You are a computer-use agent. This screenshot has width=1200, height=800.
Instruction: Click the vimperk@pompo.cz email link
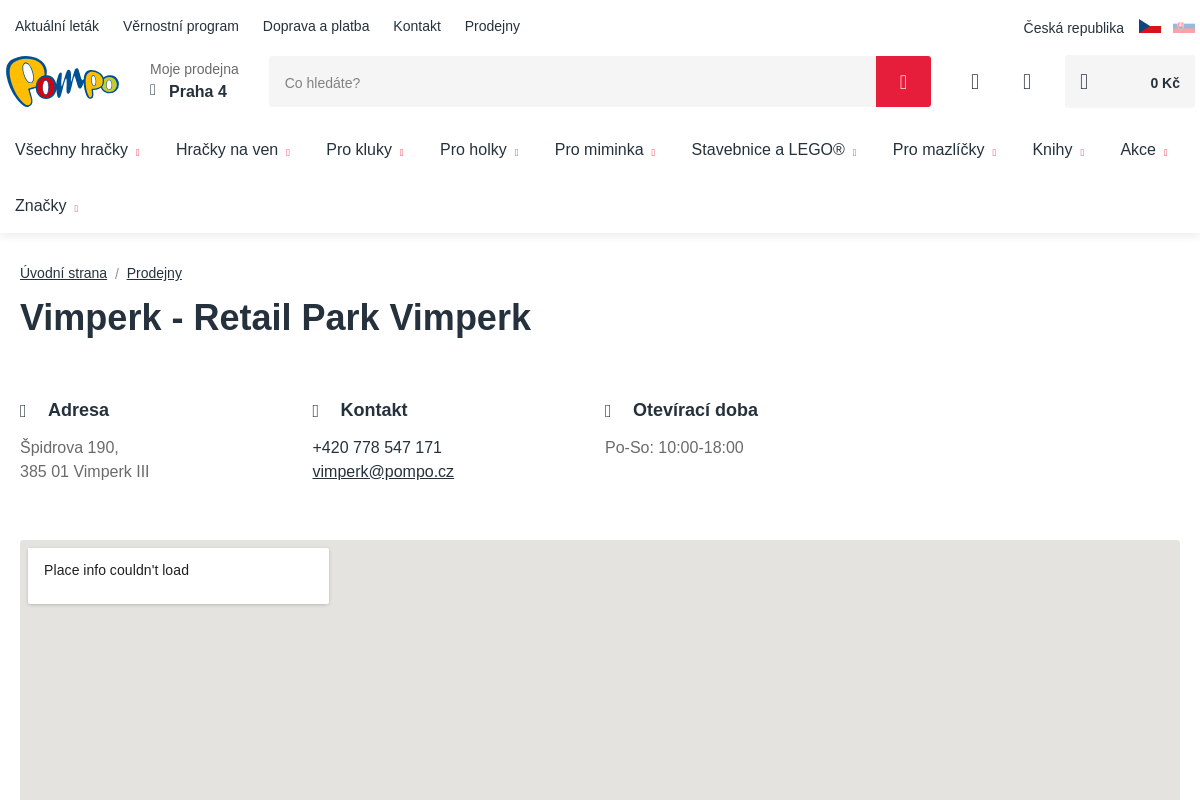tap(383, 472)
